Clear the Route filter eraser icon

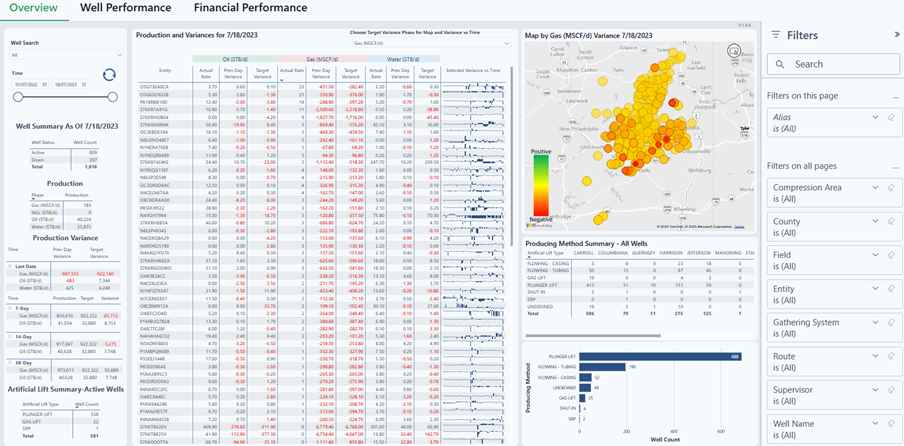[x=891, y=356]
